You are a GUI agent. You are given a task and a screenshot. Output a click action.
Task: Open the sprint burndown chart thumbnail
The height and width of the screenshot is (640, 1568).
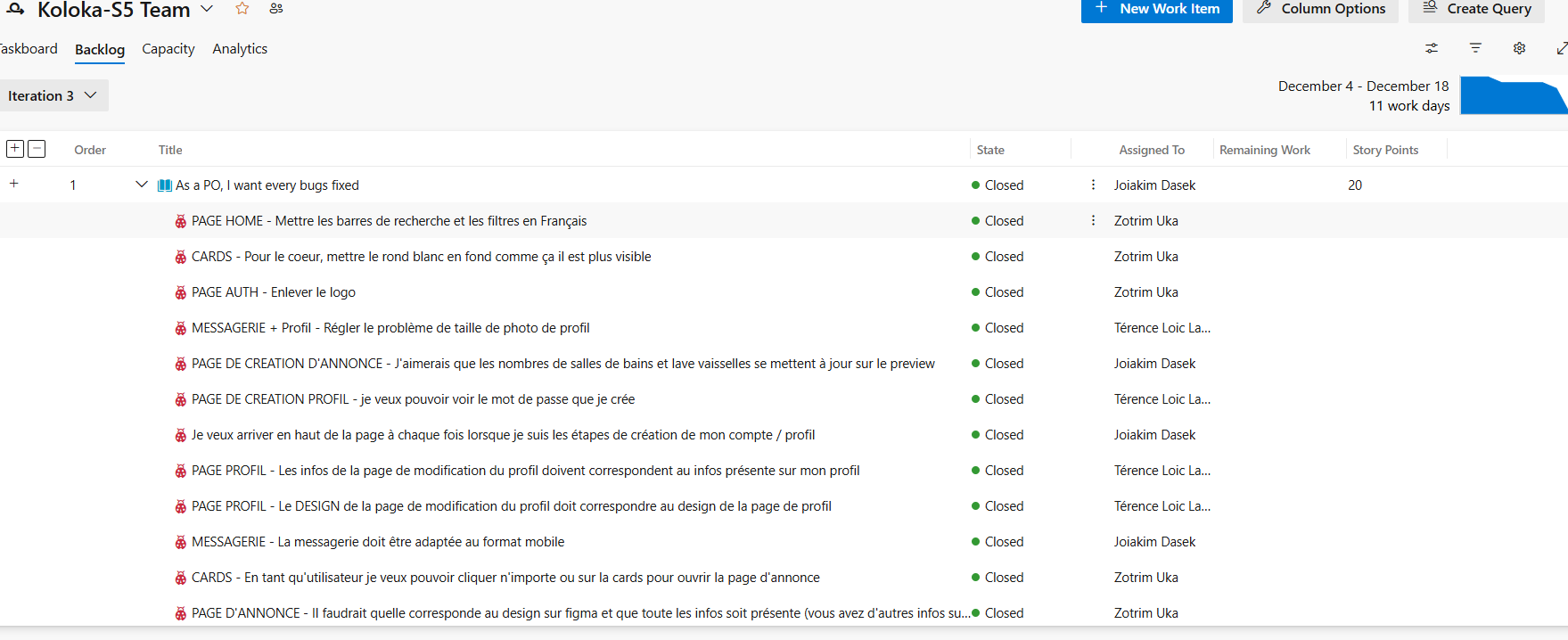click(x=1513, y=96)
